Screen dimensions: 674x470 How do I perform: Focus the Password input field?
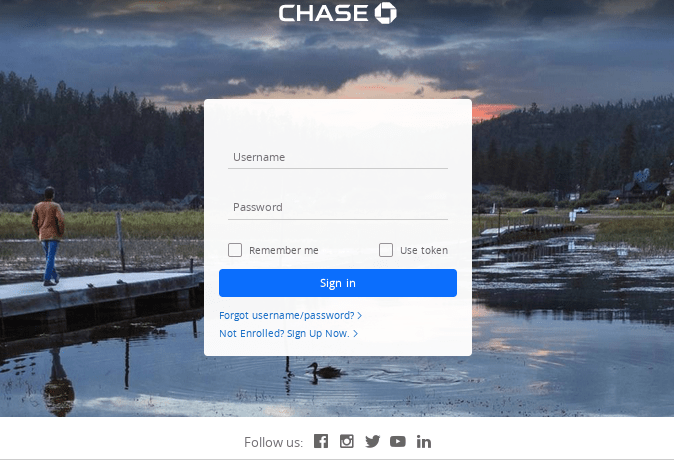tap(338, 208)
